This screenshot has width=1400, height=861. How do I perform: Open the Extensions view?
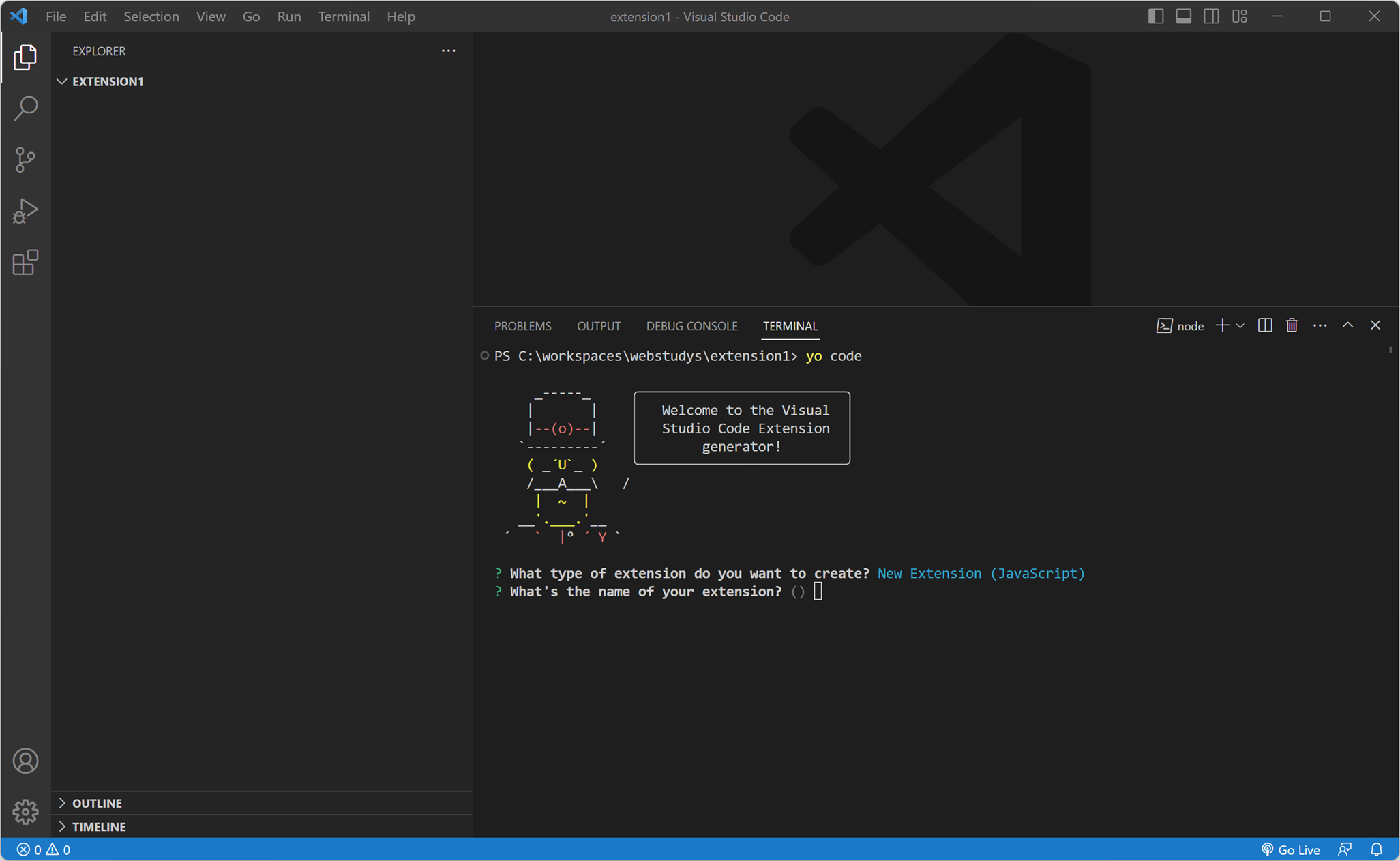point(25,263)
